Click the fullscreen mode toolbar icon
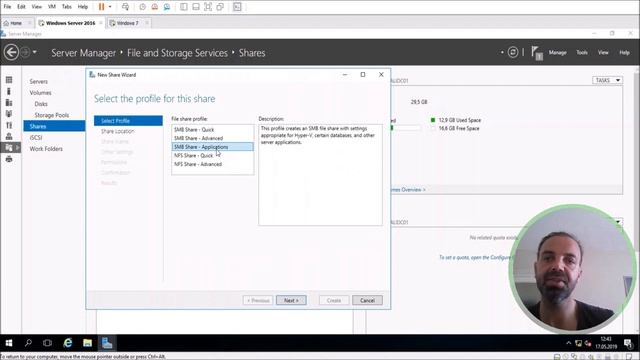The width and height of the screenshot is (640, 360). [x=208, y=7]
